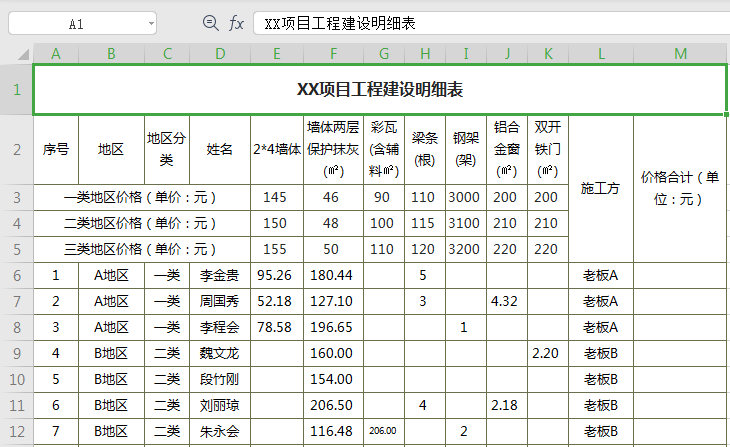Click 二类地区价格（单价：元）row label
The width and height of the screenshot is (730, 447).
[x=142, y=224]
